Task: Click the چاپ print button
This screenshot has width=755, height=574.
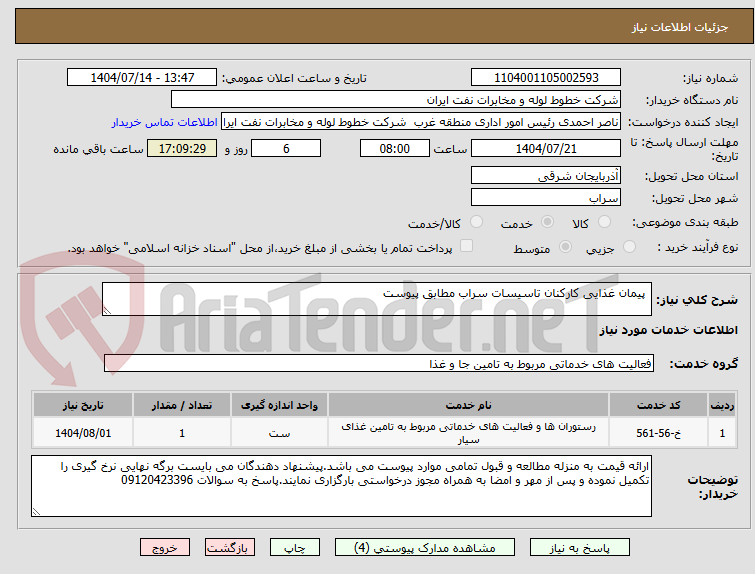Action: pos(295,548)
